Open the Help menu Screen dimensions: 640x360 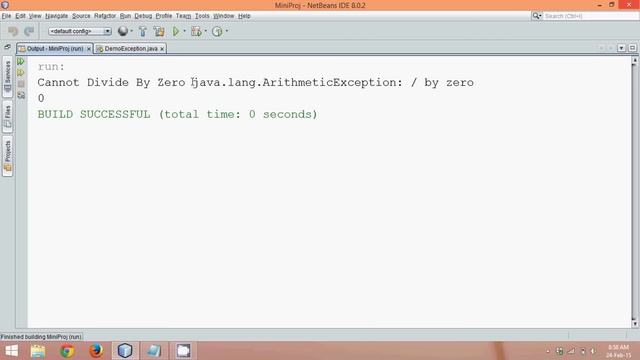[244, 16]
